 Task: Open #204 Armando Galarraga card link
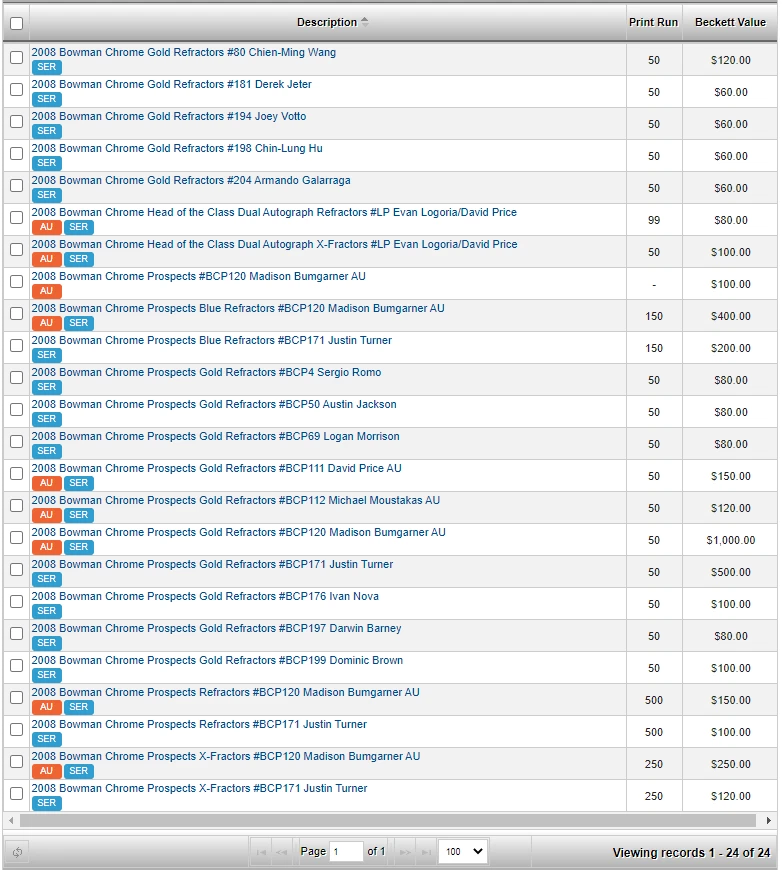[x=191, y=180]
